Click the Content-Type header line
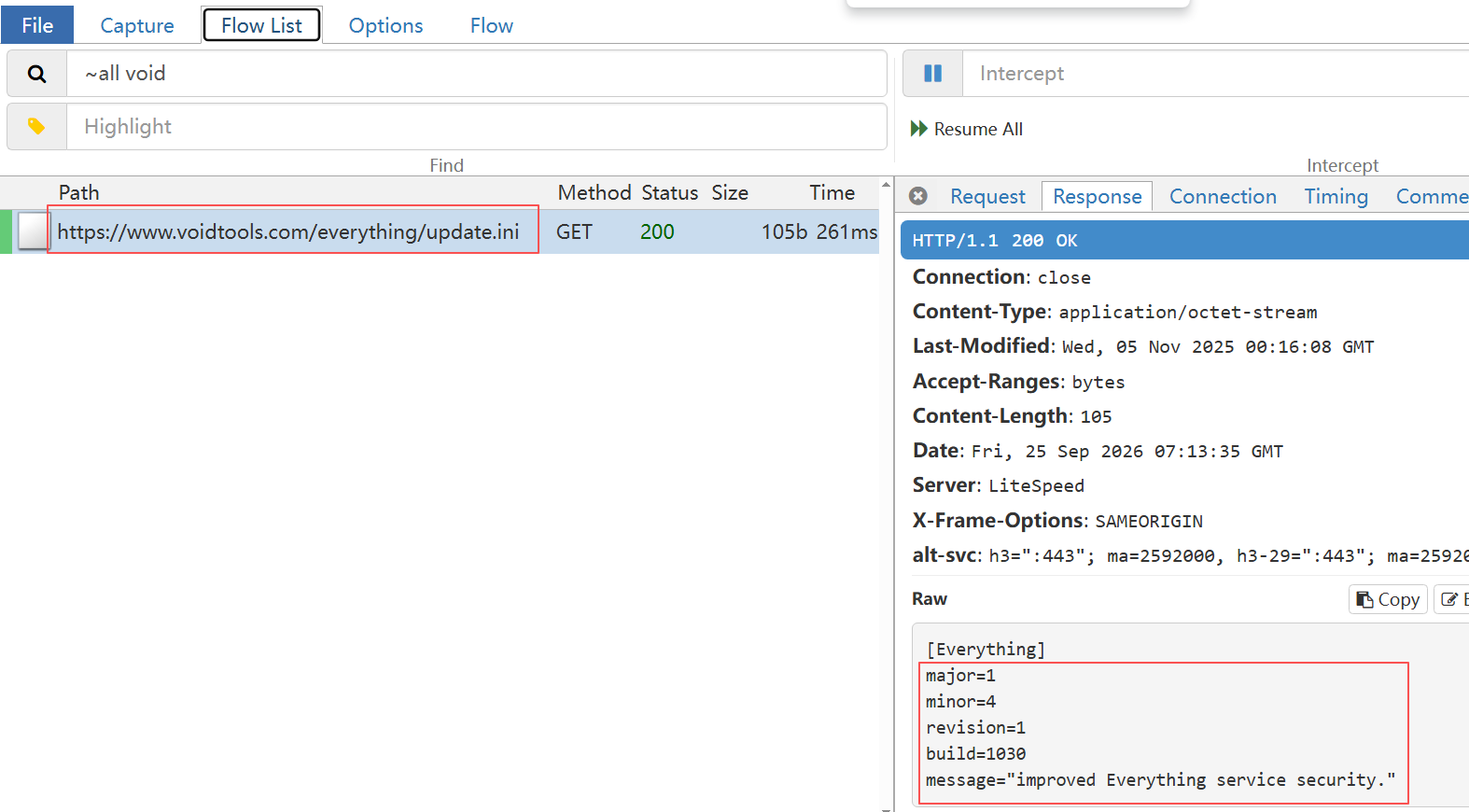 1114,312
